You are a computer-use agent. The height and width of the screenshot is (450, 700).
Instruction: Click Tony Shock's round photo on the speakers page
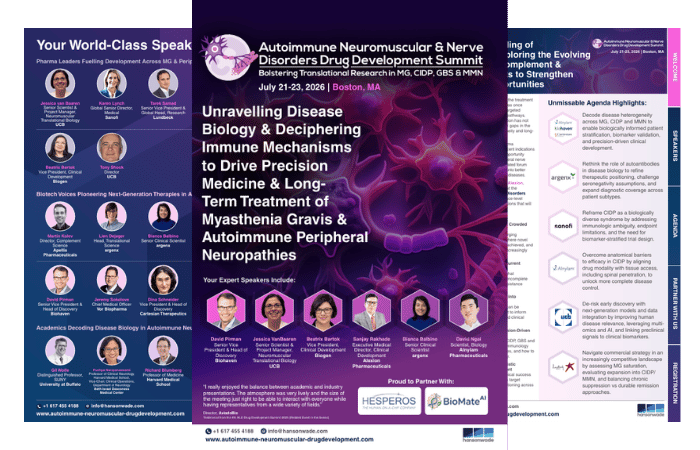tap(112, 148)
